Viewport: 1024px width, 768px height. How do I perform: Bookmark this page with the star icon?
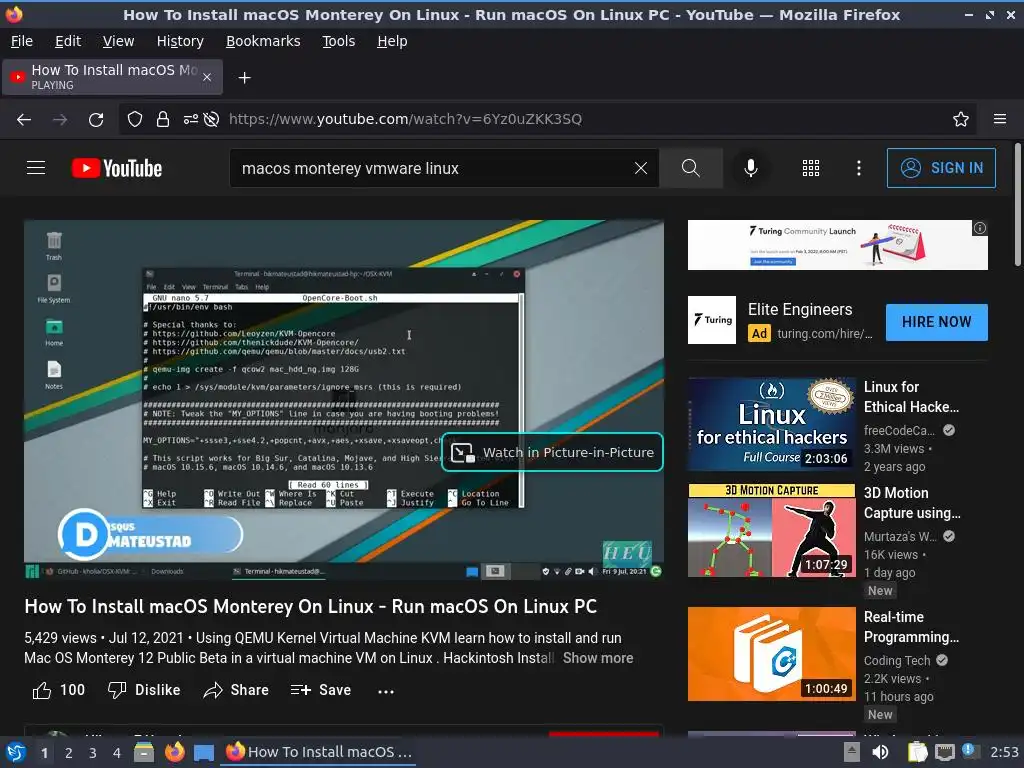[961, 119]
